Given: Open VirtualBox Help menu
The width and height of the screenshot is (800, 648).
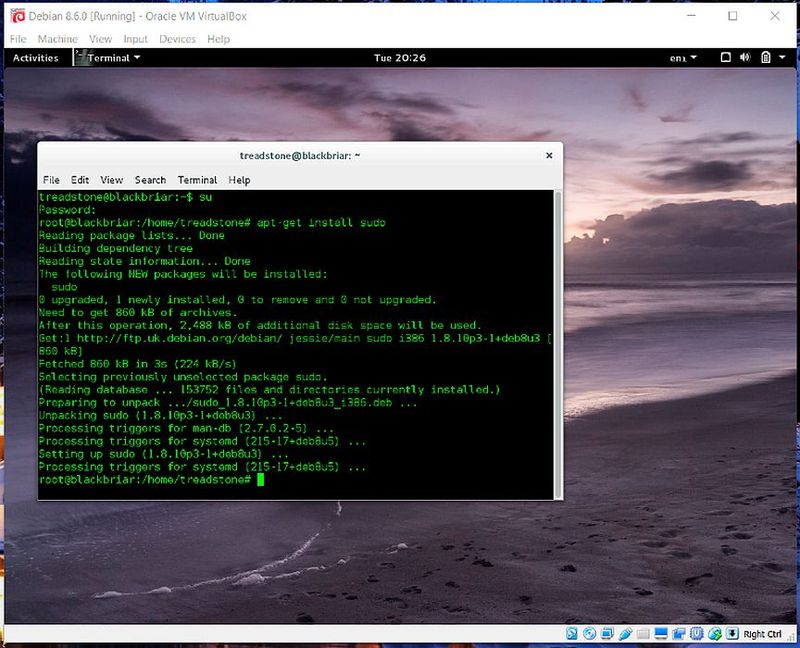Looking at the screenshot, I should coord(218,39).
